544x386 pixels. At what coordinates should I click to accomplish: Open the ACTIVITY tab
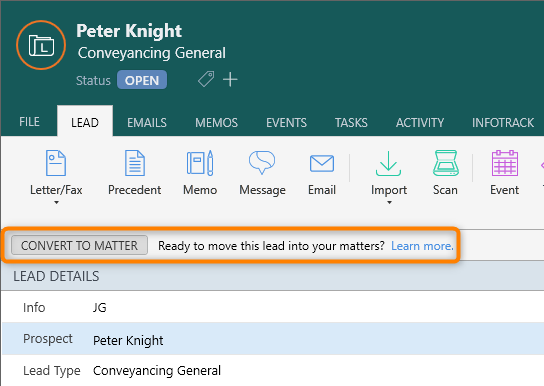(x=420, y=122)
